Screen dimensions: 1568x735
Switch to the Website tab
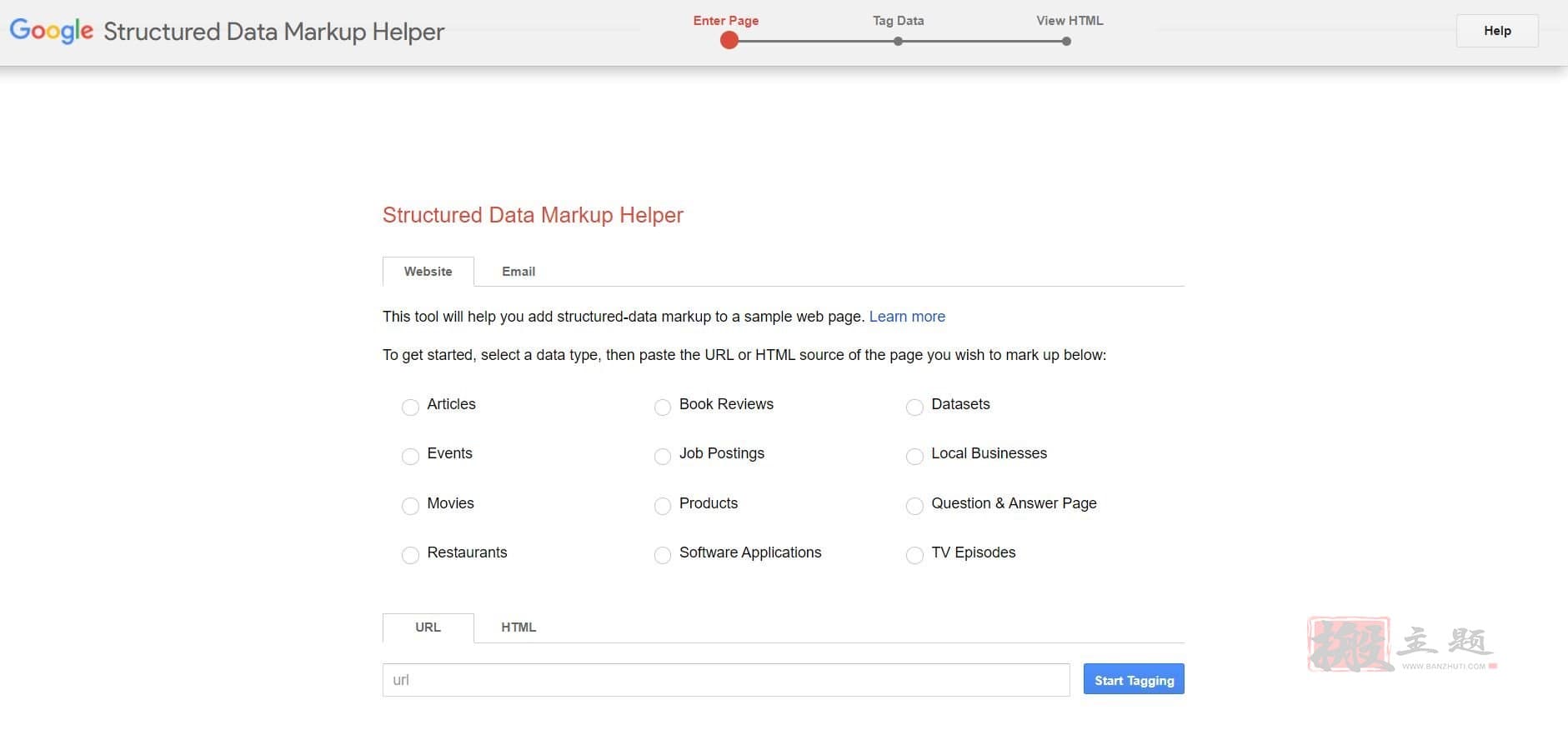tap(428, 272)
